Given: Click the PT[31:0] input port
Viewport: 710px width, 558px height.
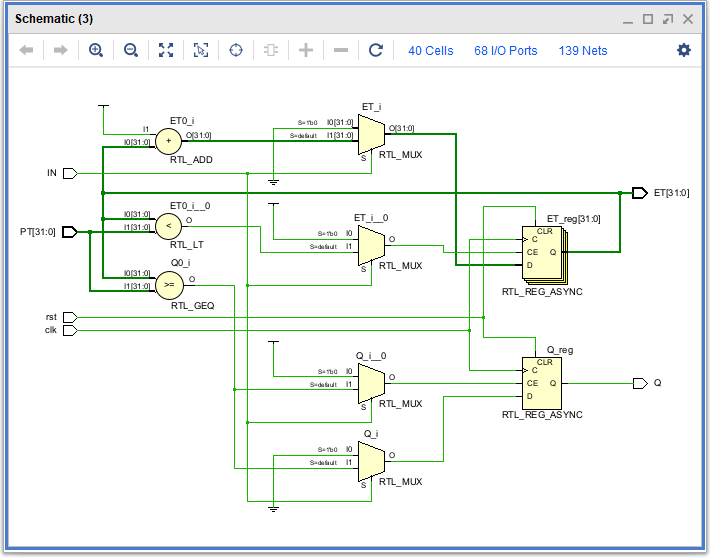Looking at the screenshot, I should (x=69, y=232).
